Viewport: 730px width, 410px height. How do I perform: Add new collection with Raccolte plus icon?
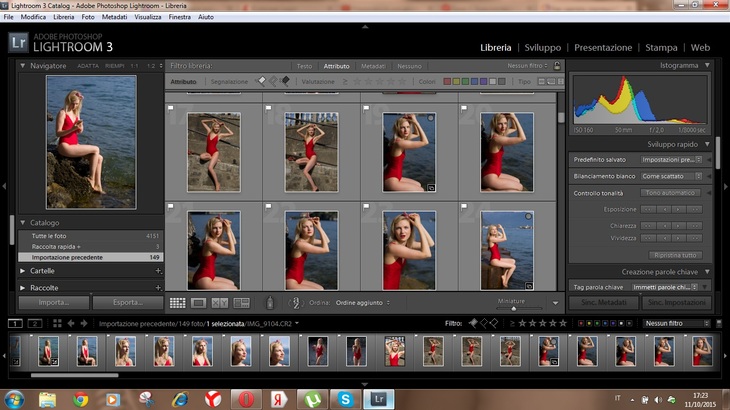(x=158, y=288)
